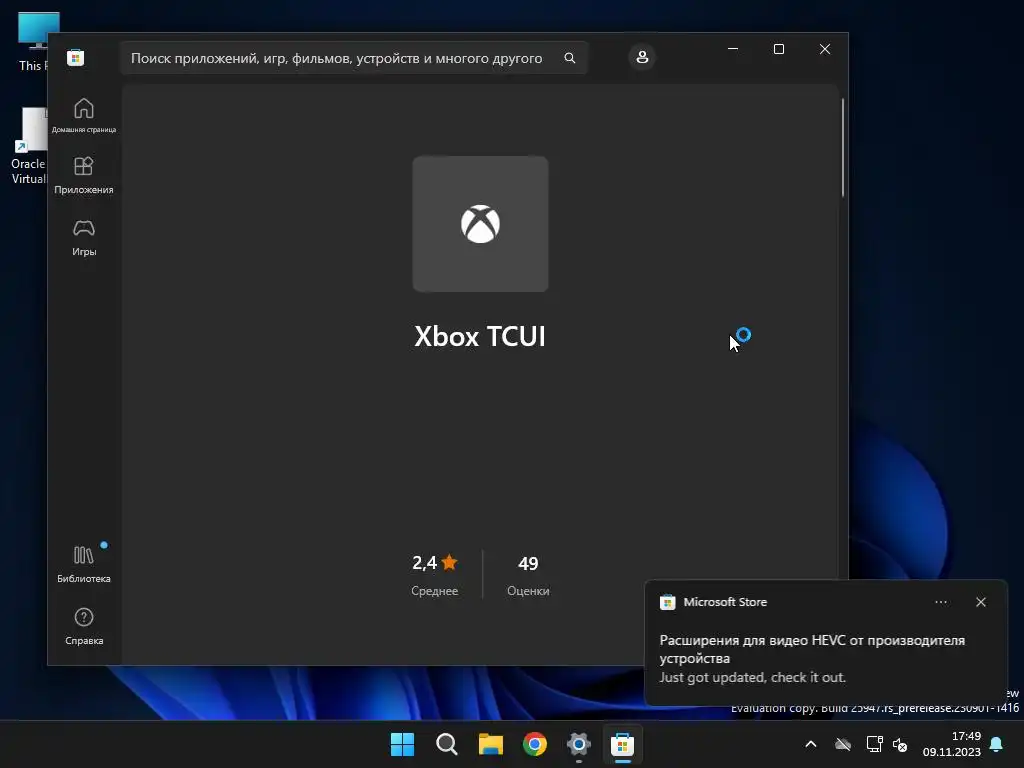Click the muted volume tray icon
This screenshot has height=768, width=1024.
(x=900, y=744)
